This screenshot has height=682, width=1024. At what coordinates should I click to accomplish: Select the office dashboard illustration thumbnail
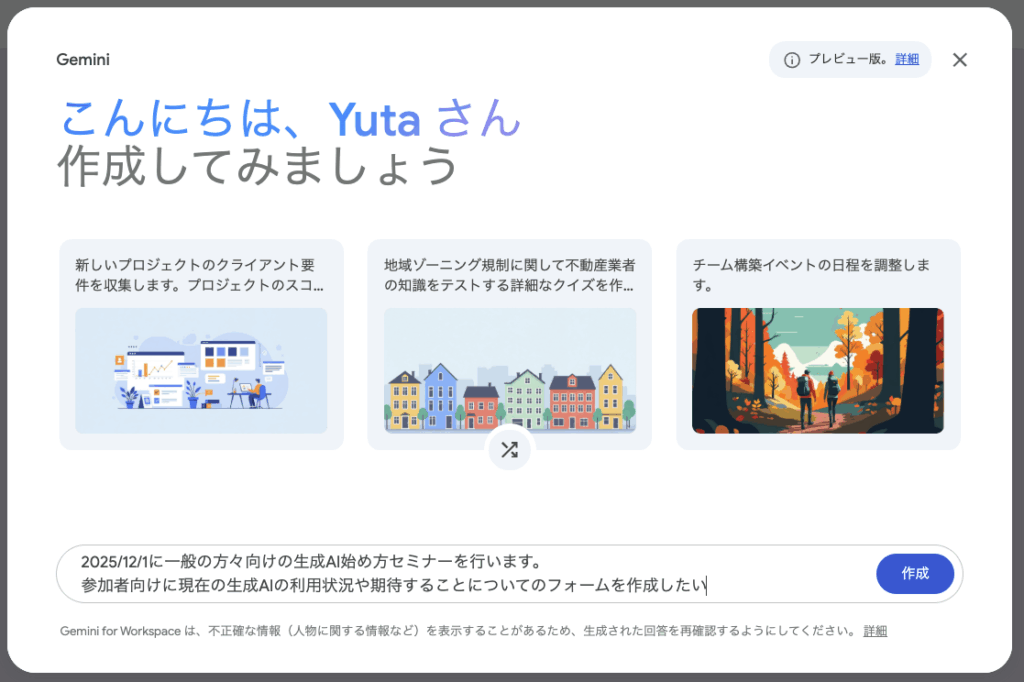coord(201,370)
